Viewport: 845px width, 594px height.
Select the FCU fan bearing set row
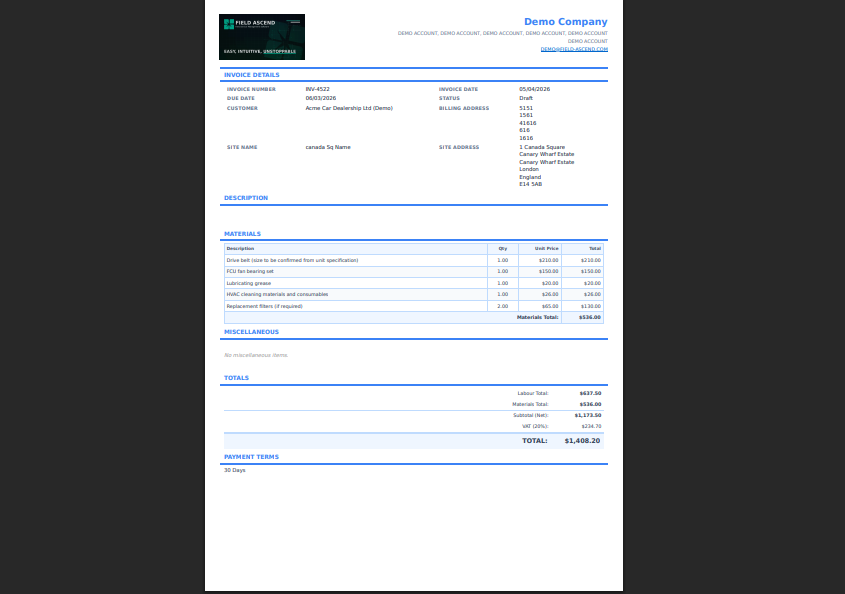(x=414, y=272)
